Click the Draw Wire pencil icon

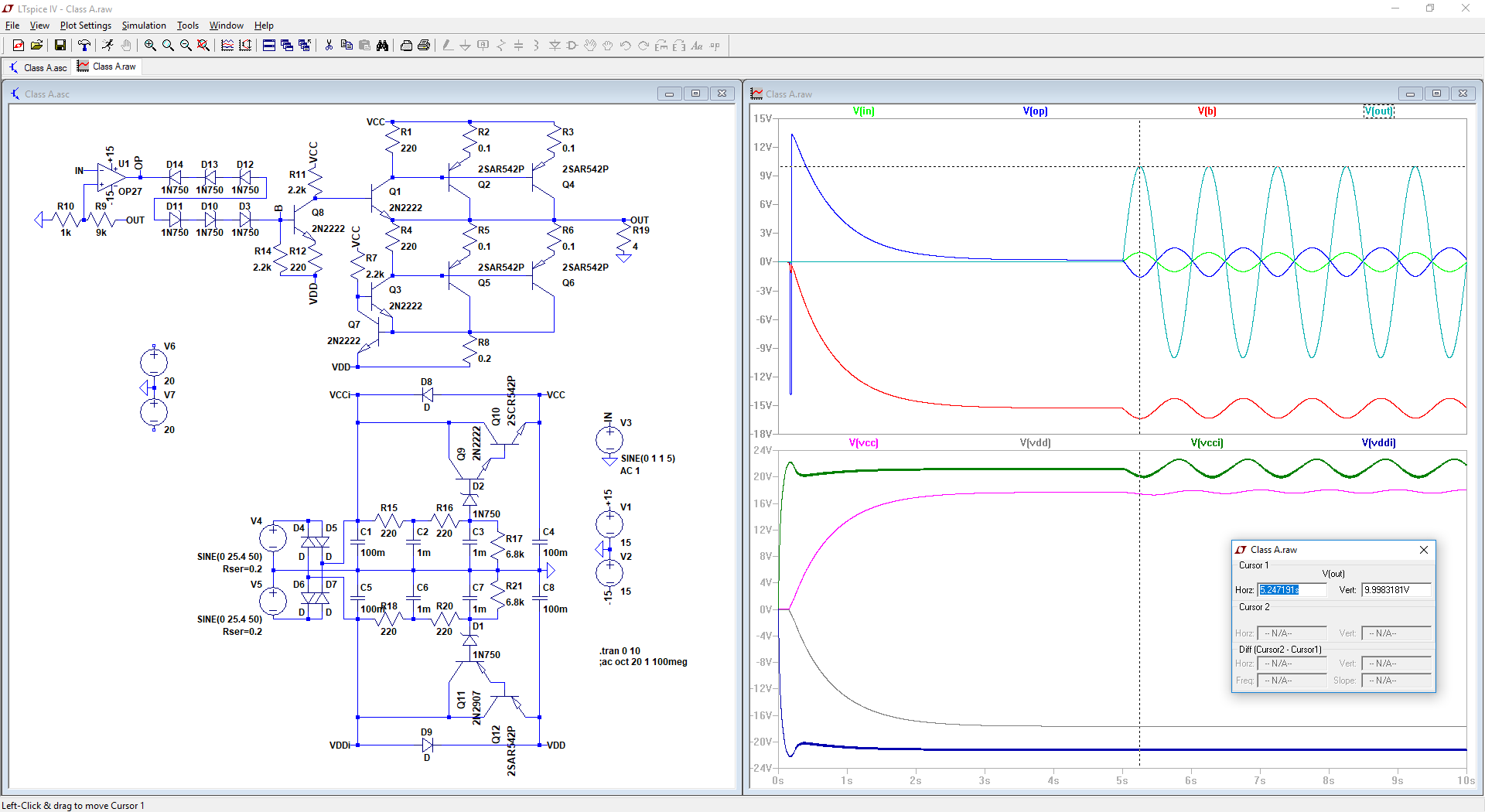point(448,46)
